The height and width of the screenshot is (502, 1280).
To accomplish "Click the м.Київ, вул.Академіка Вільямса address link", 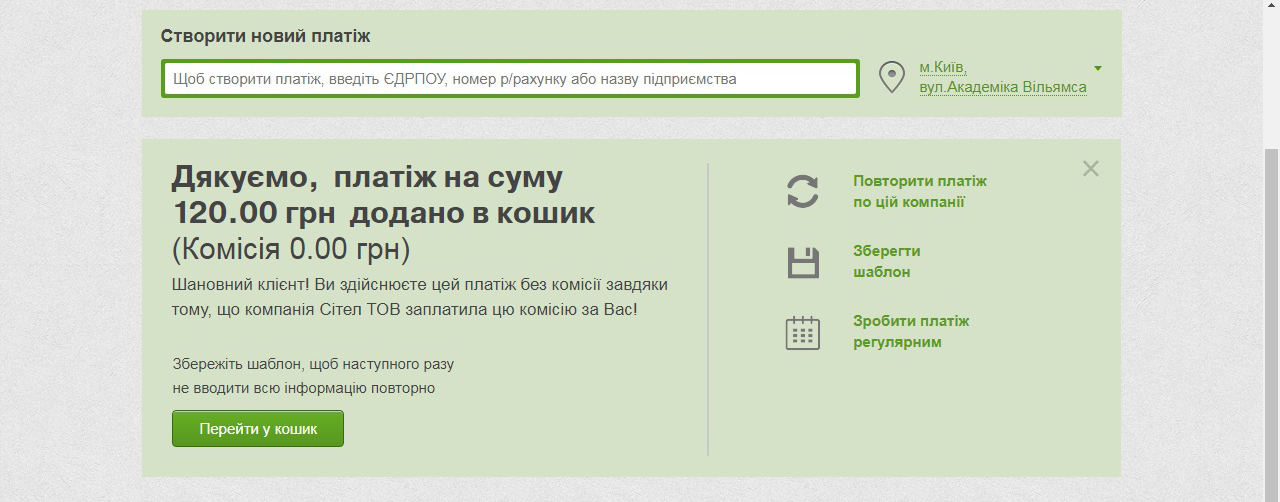I will click(1003, 77).
